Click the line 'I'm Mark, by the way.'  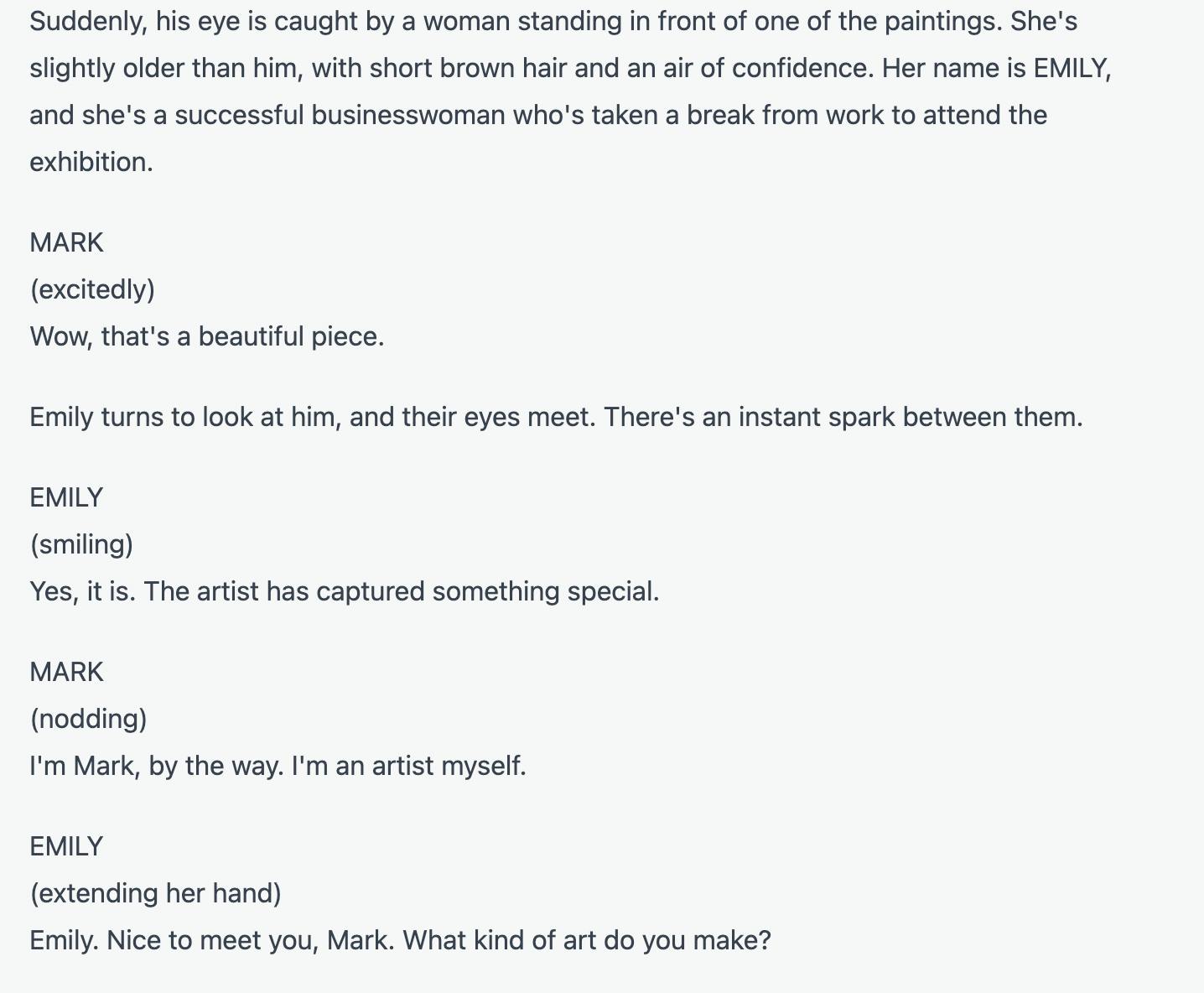[x=157, y=766]
